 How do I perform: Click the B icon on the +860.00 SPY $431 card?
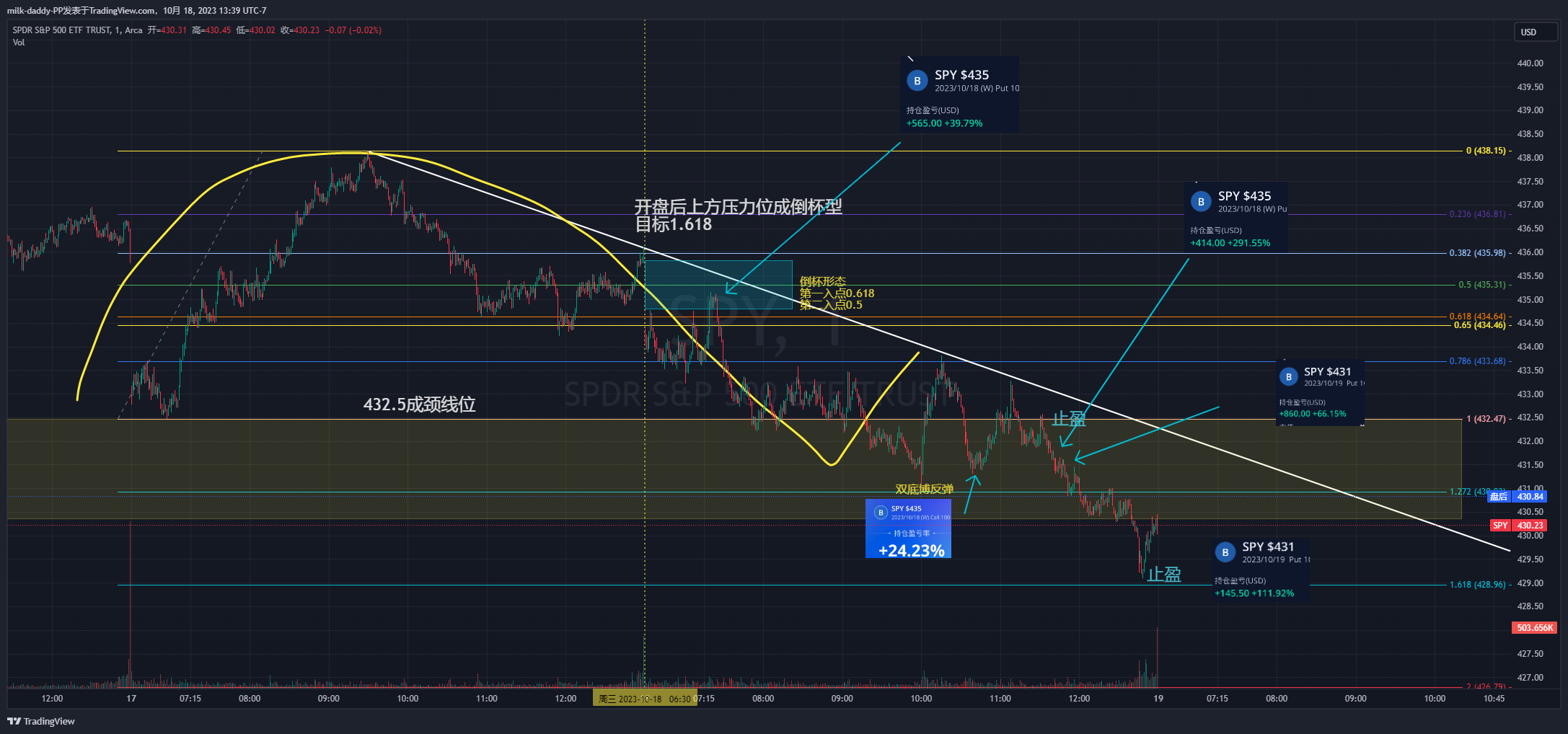pyautogui.click(x=1288, y=376)
